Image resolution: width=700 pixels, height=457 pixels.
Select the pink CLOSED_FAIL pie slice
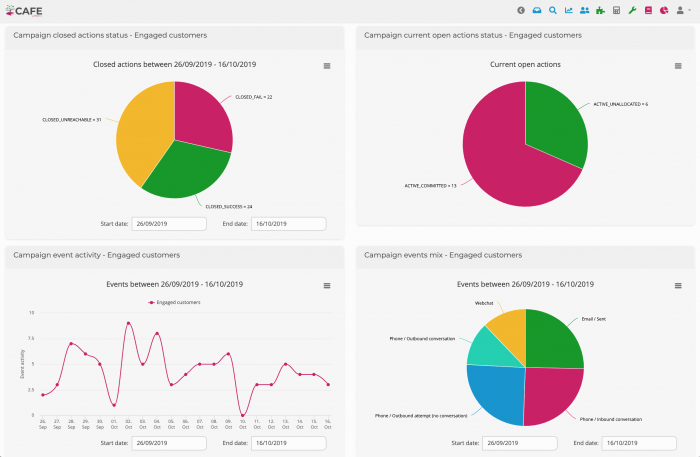(x=201, y=116)
